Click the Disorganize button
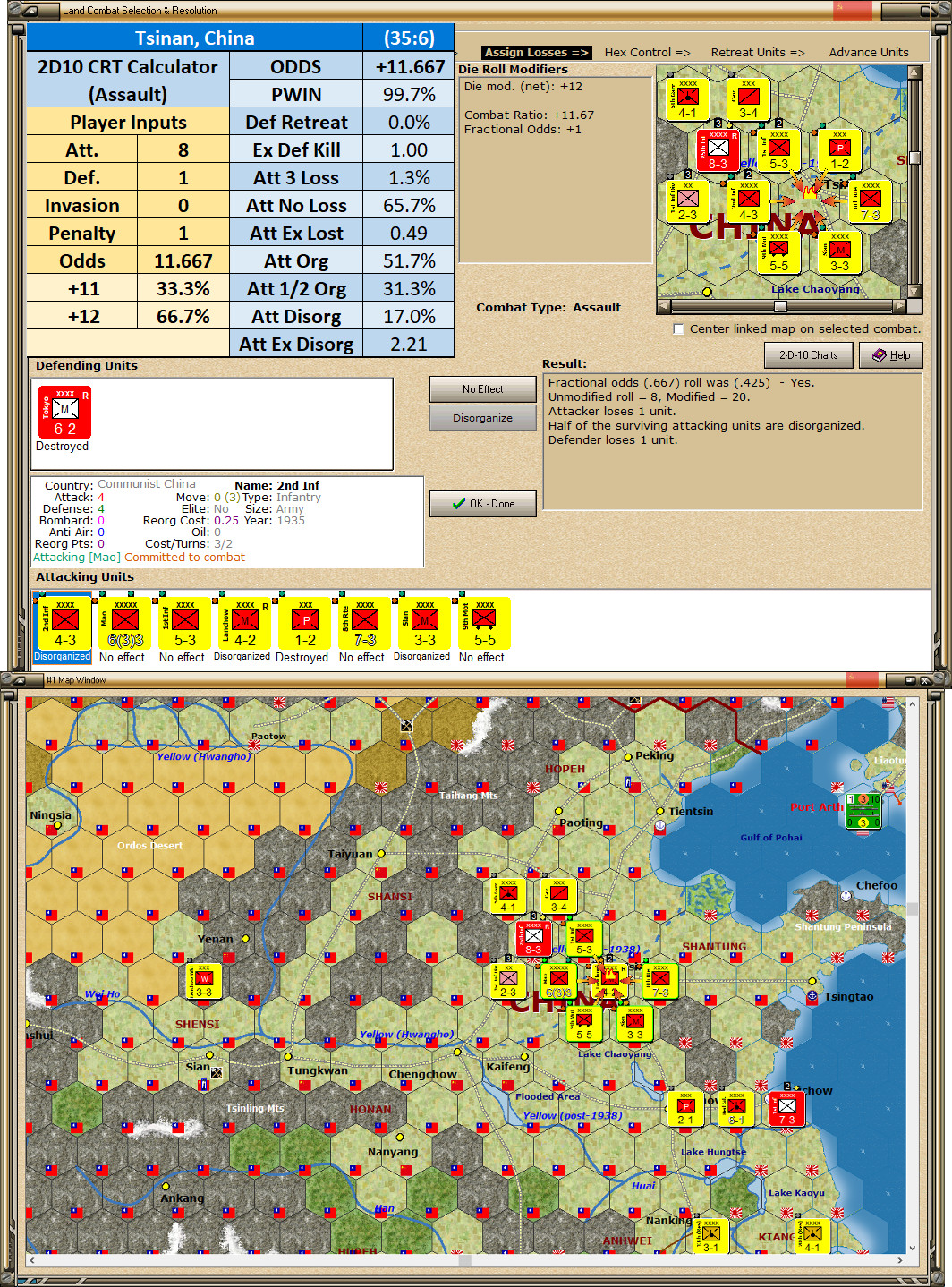This screenshot has height=1287, width=952. [x=483, y=418]
